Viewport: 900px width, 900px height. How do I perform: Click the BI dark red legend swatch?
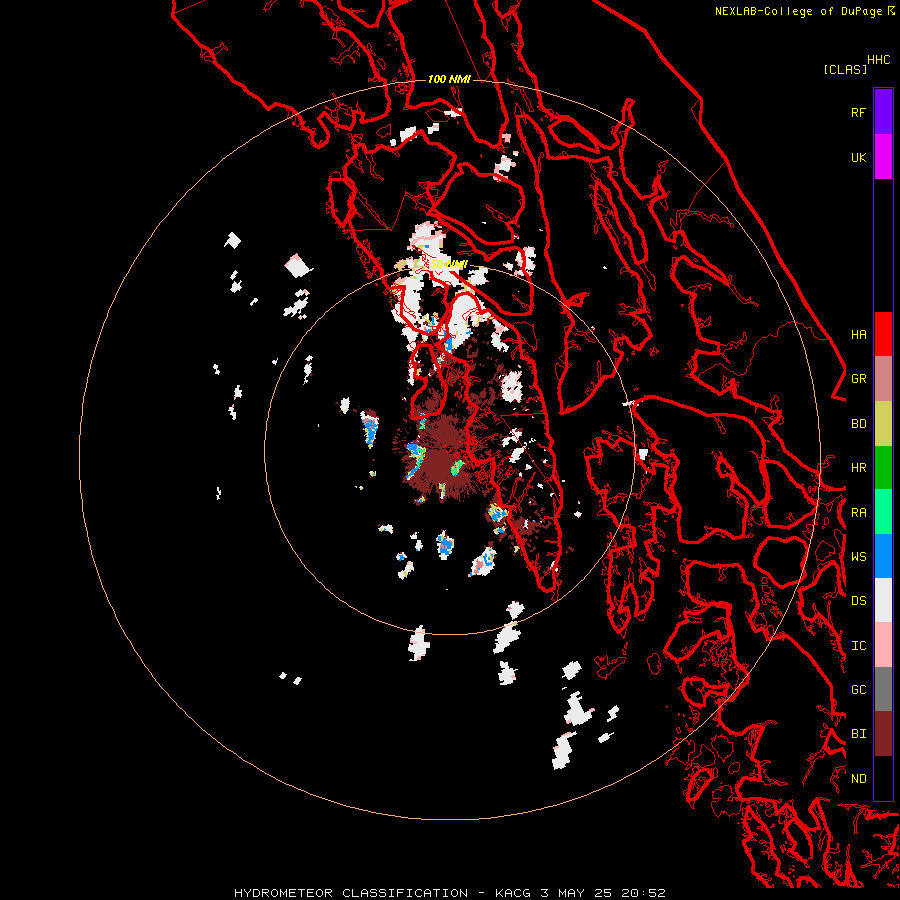(x=883, y=734)
